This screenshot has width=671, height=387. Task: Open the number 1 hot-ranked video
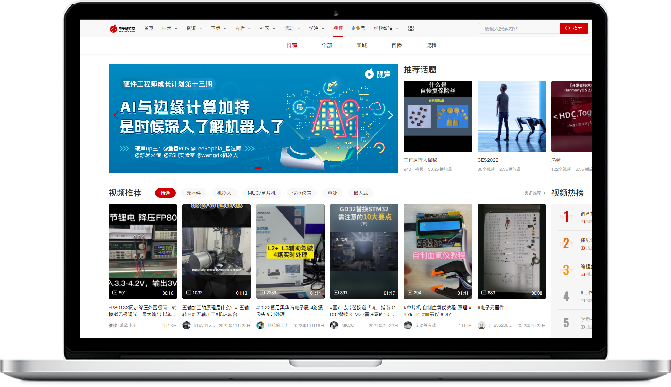tap(576, 217)
